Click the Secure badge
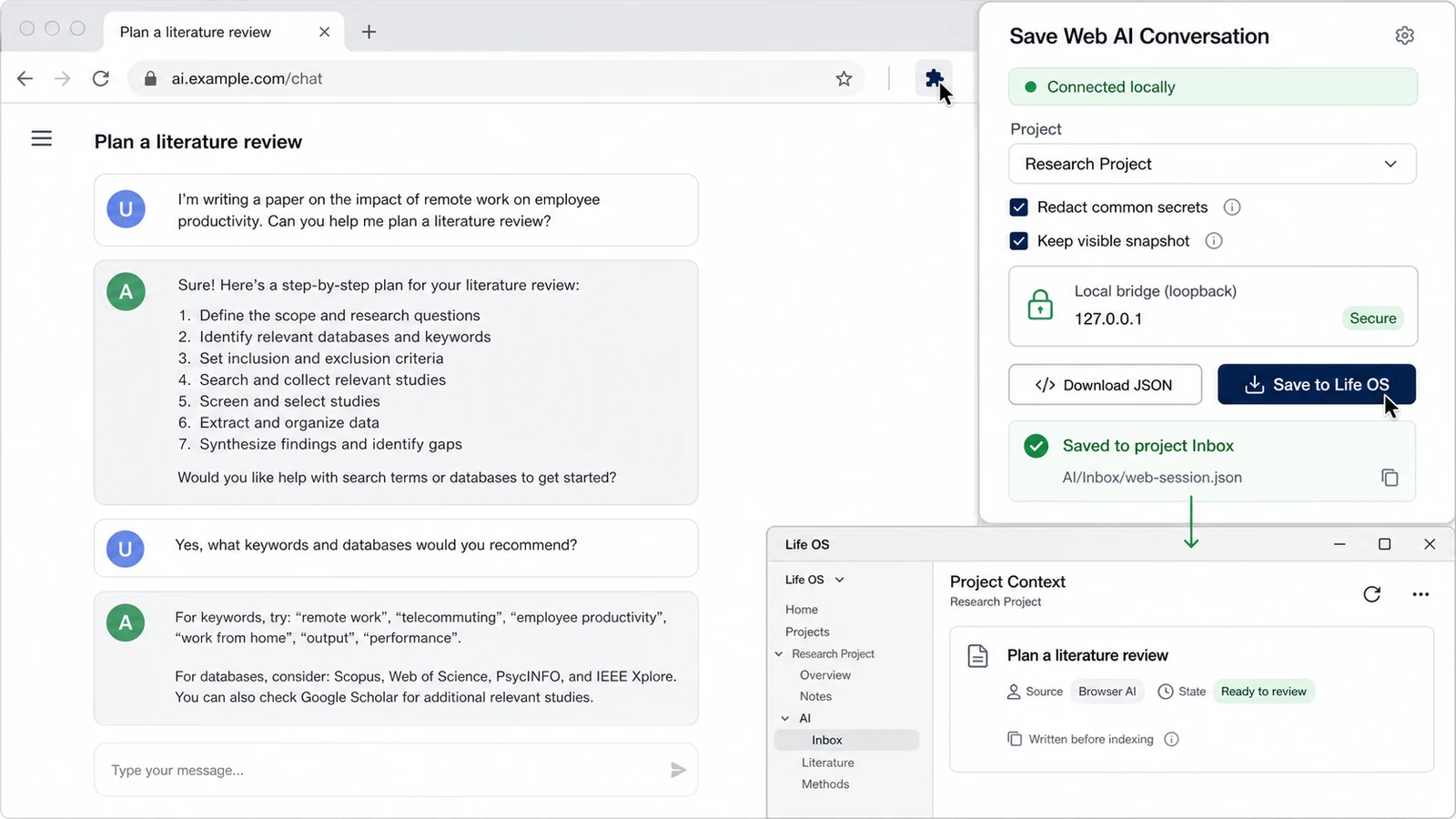The height and width of the screenshot is (819, 1456). (1372, 318)
